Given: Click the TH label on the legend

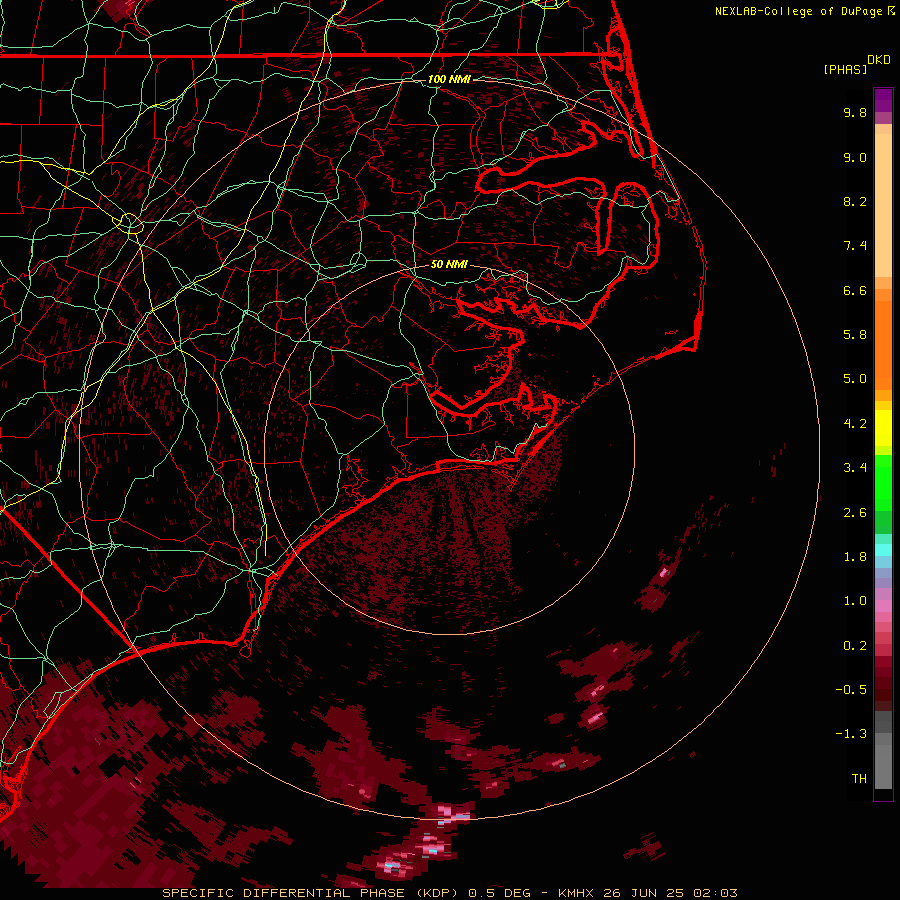Looking at the screenshot, I should 859,779.
